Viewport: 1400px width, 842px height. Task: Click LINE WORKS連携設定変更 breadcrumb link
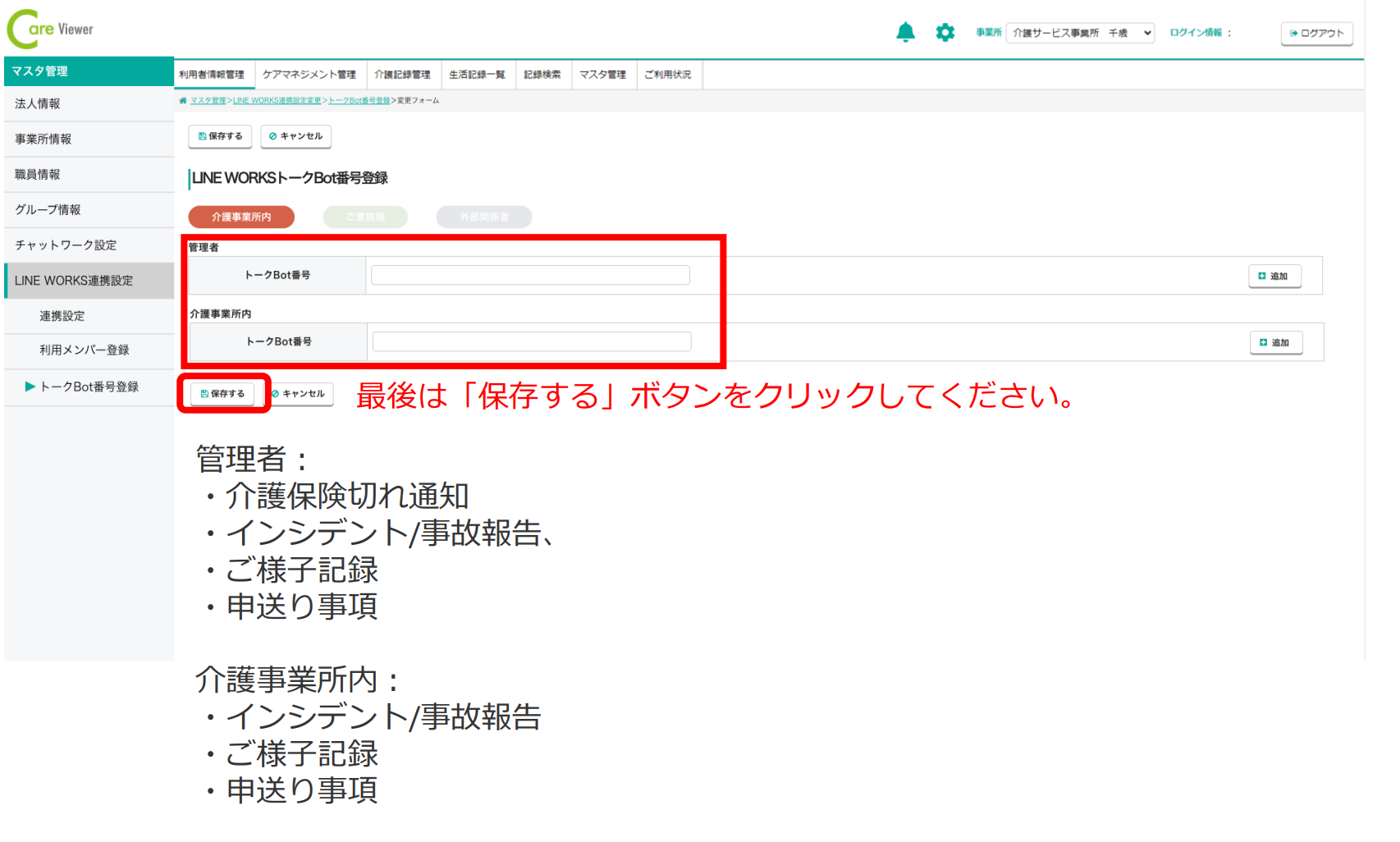[x=277, y=101]
